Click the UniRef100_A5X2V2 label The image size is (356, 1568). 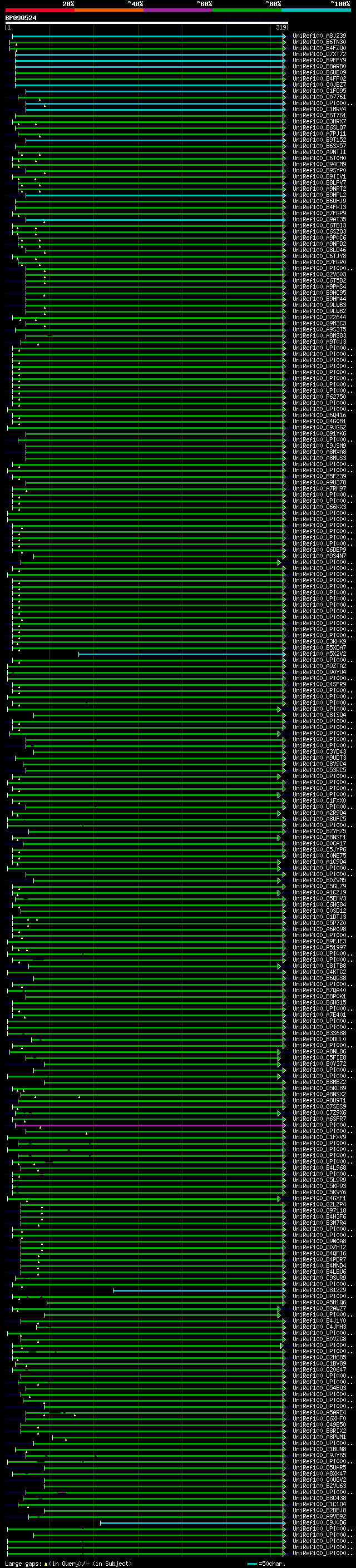click(319, 654)
